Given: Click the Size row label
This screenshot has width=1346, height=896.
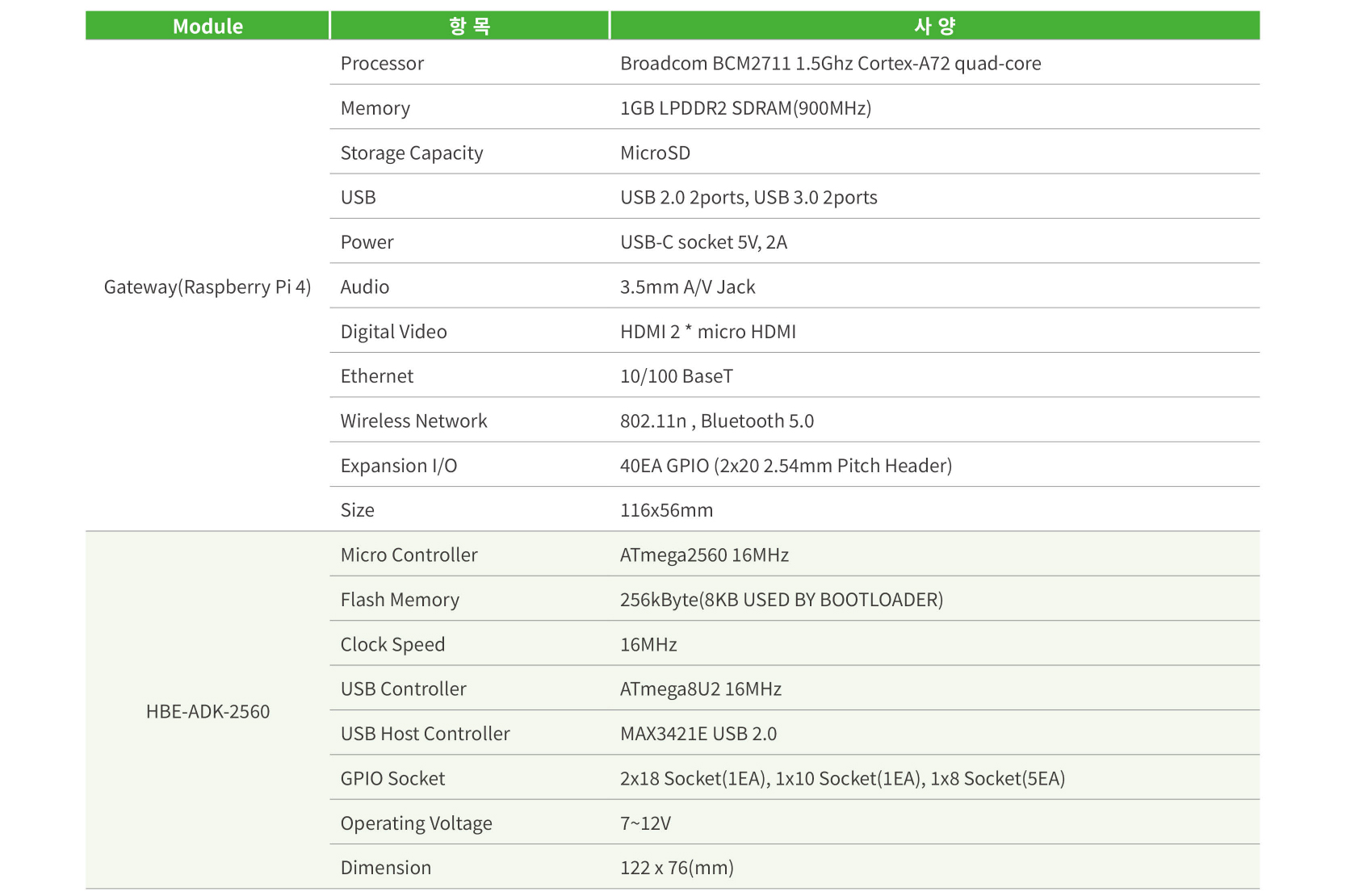Looking at the screenshot, I should pos(358,510).
